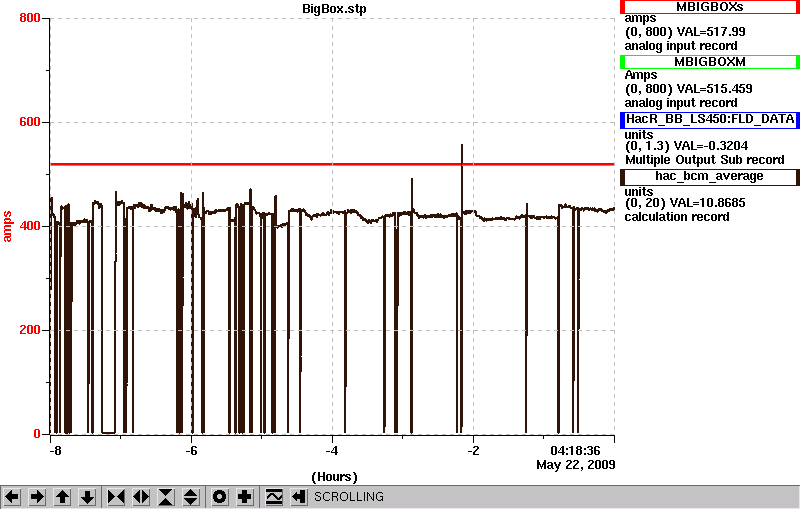Zoom in on the time axis with the bowtie icon
The height and width of the screenshot is (509, 800).
[116, 497]
